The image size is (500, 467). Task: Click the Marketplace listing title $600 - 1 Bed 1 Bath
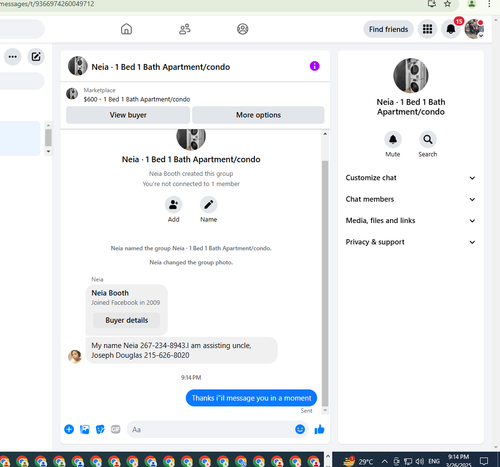tap(137, 99)
